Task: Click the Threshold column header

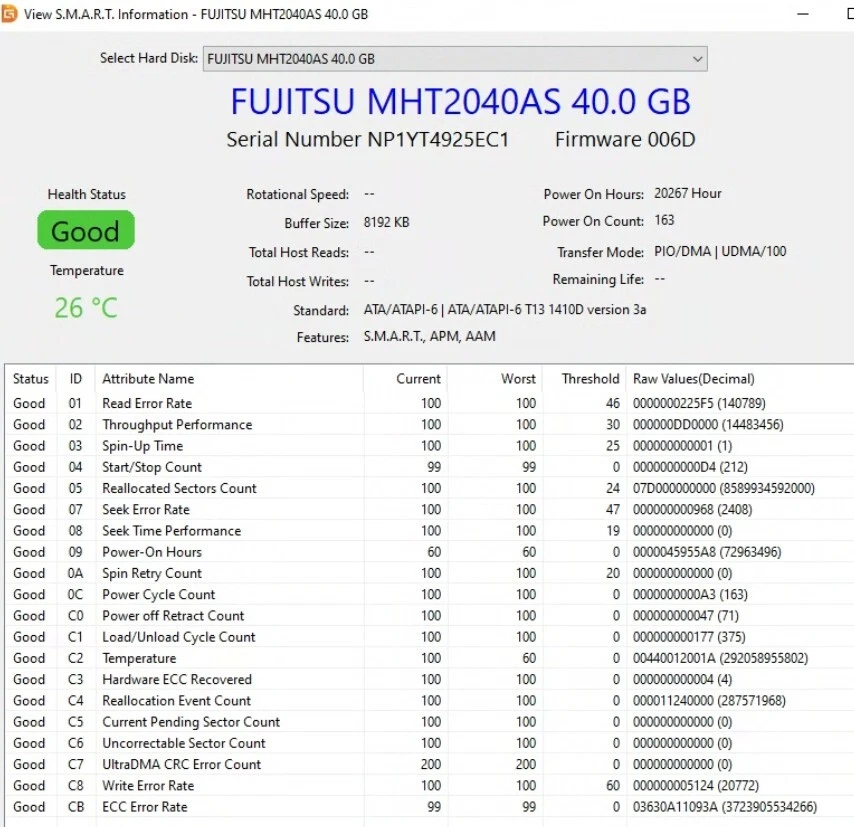Action: [x=588, y=378]
